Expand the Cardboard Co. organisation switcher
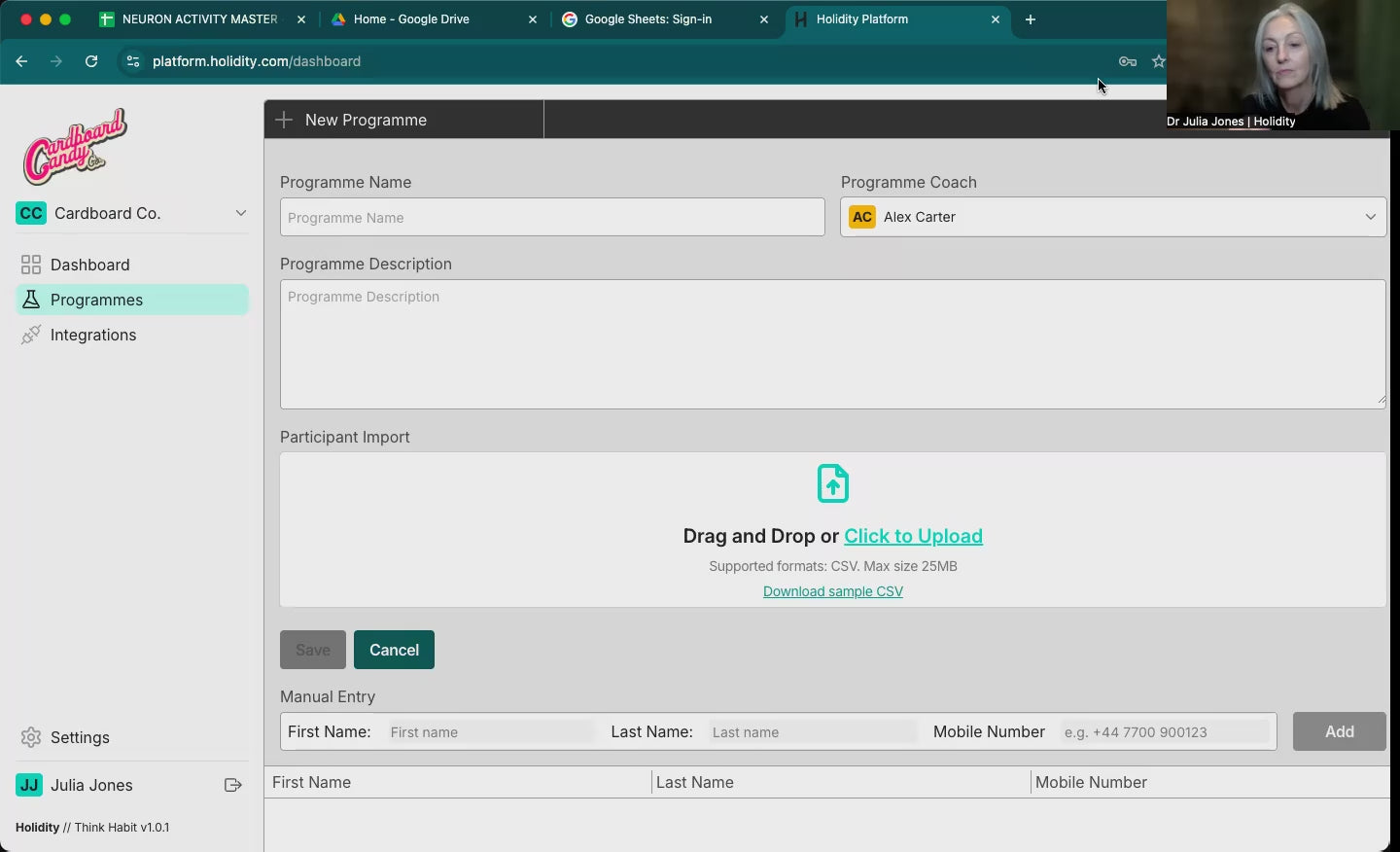 tap(132, 213)
